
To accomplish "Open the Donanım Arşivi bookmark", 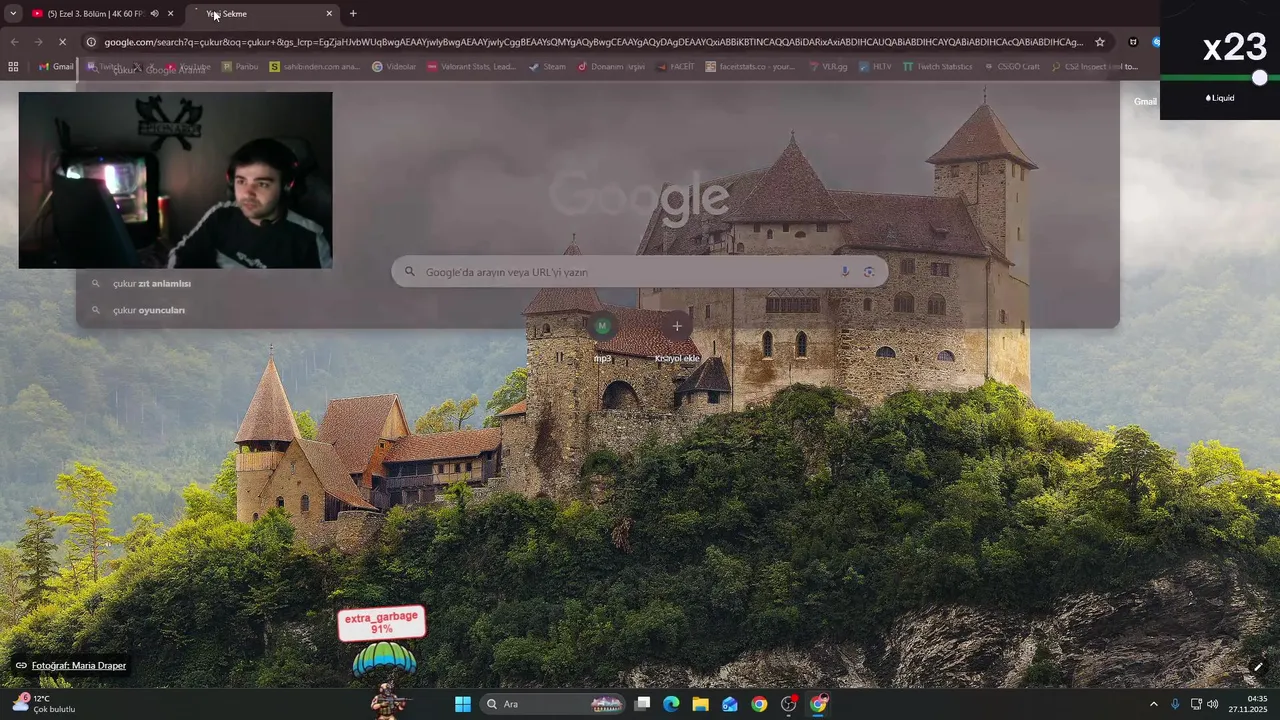I will tap(611, 67).
